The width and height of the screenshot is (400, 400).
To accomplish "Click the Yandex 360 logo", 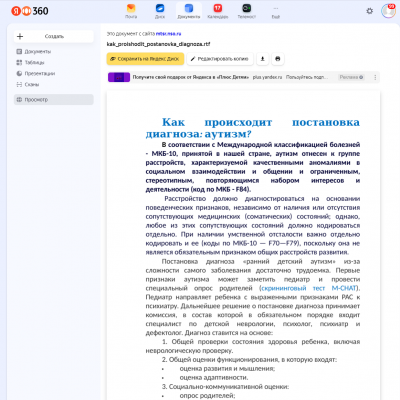I will (30, 11).
